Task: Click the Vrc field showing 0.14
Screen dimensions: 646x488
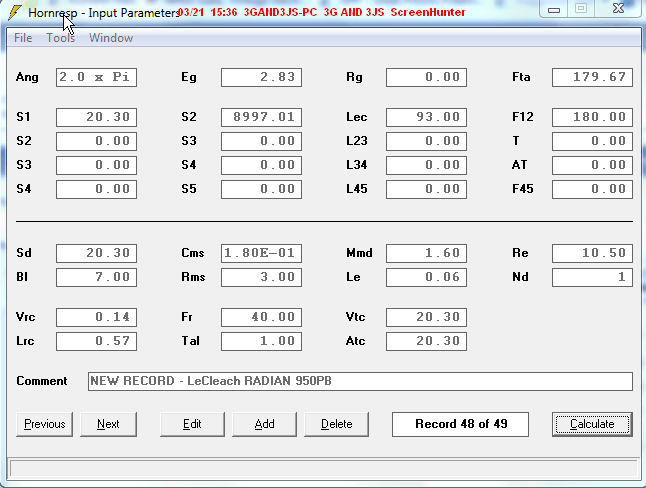Action: click(x=96, y=317)
